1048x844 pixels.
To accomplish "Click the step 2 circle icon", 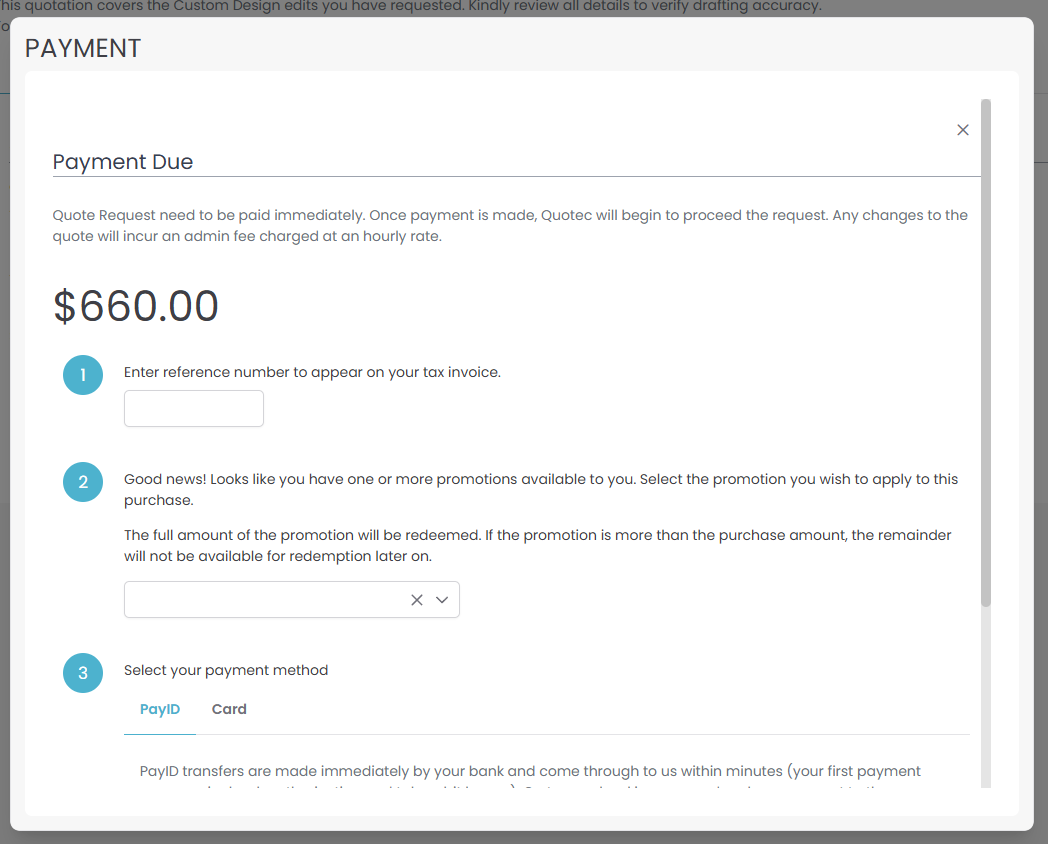I will (x=83, y=483).
